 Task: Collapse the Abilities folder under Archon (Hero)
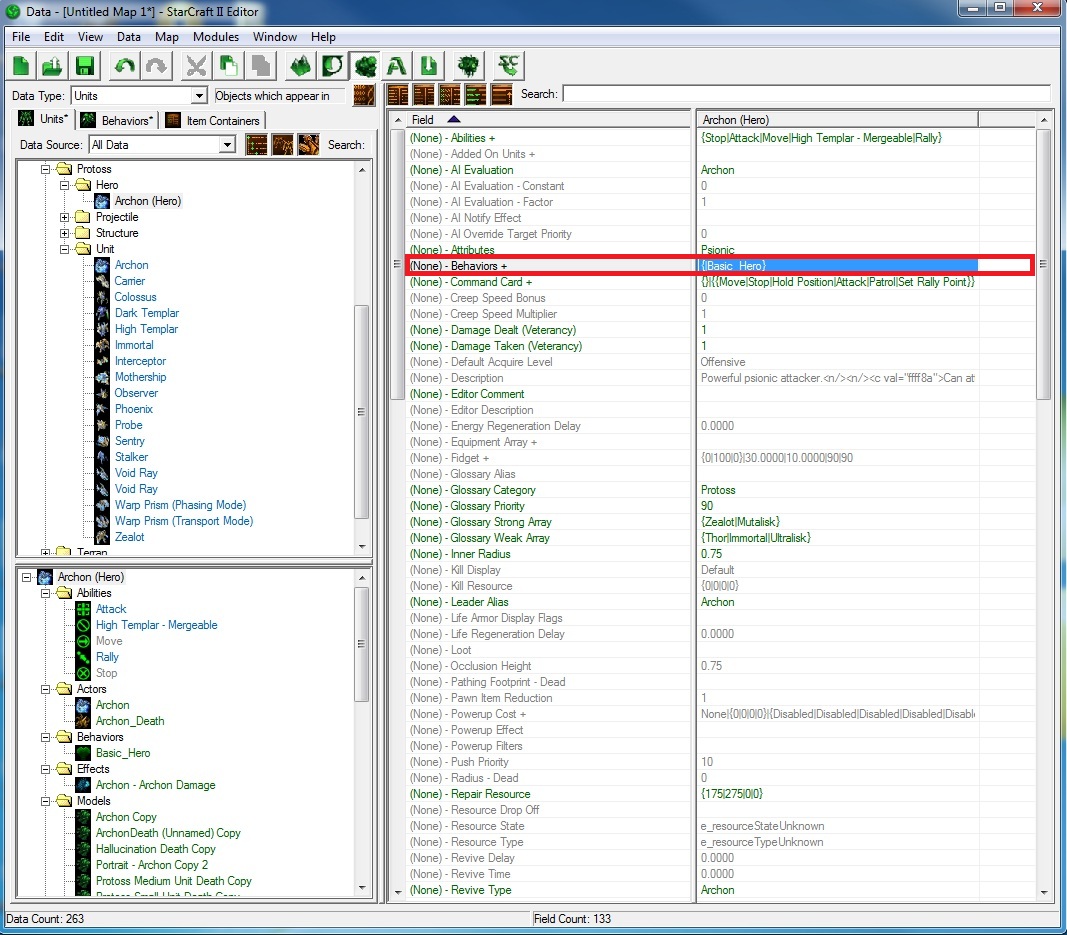pyautogui.click(x=46, y=593)
